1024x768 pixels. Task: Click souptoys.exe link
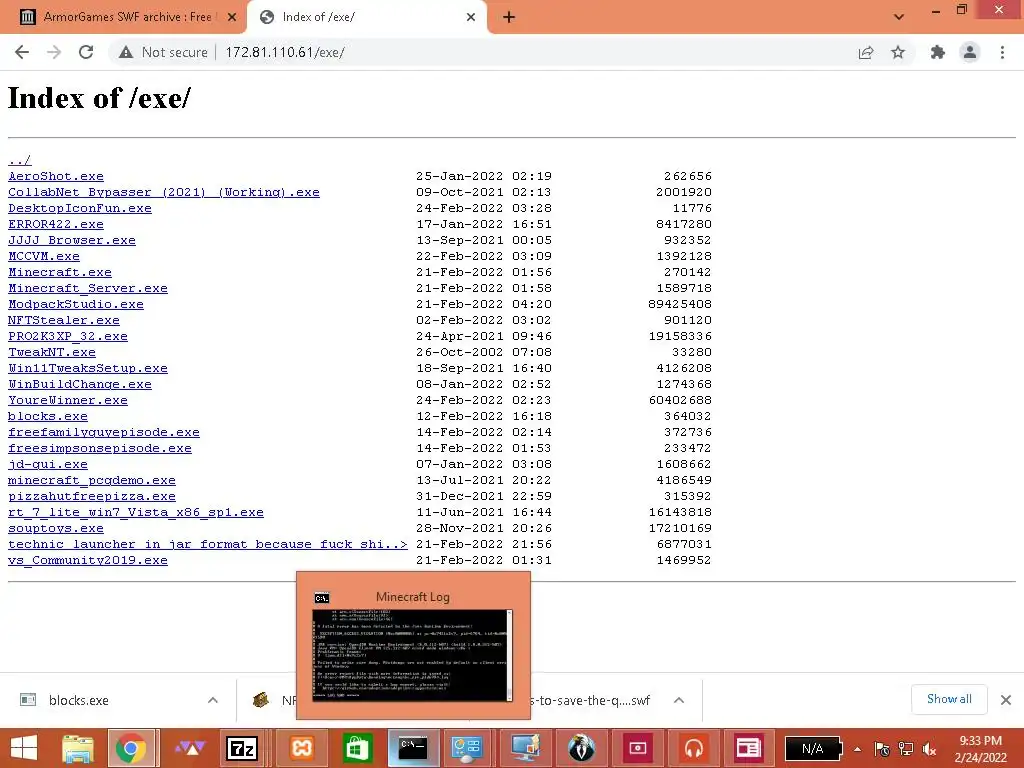(x=56, y=528)
